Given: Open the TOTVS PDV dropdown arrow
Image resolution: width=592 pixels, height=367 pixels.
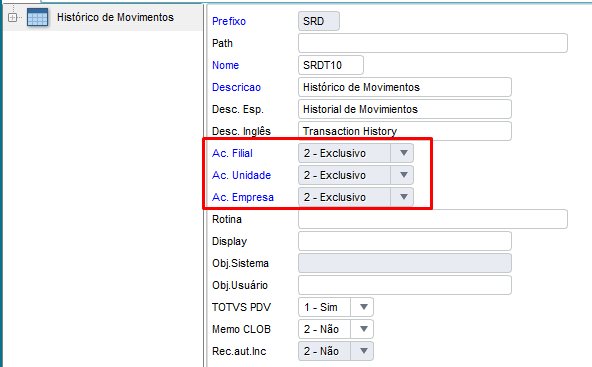Looking at the screenshot, I should 363,307.
